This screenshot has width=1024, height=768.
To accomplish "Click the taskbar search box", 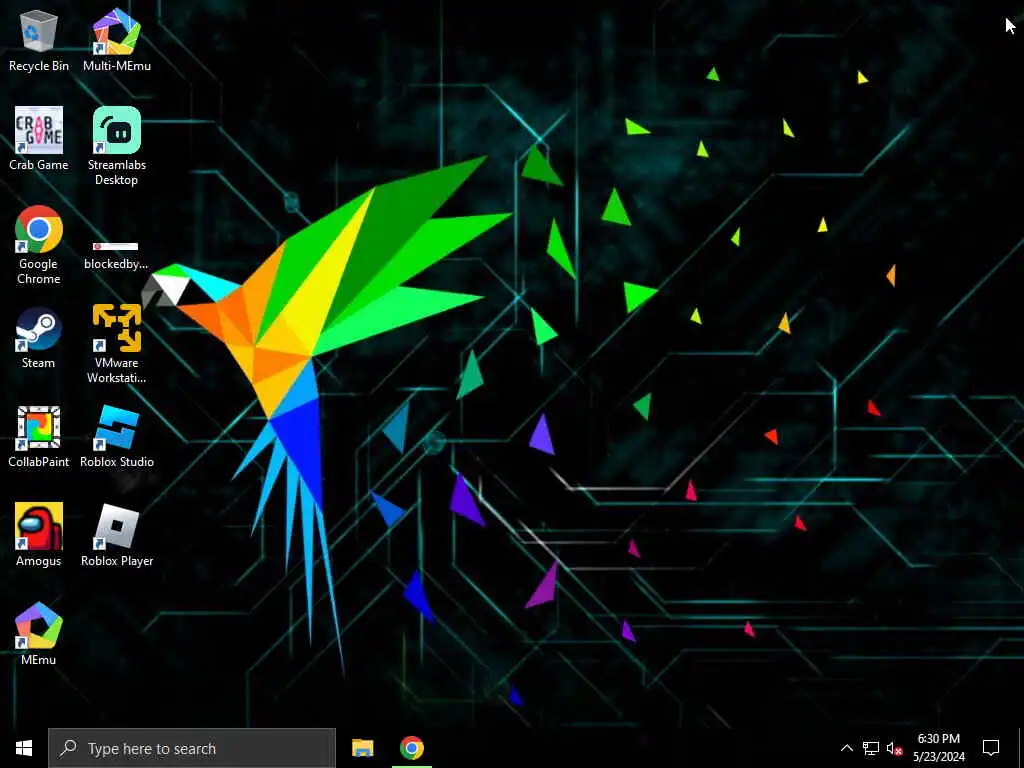I will pyautogui.click(x=192, y=748).
